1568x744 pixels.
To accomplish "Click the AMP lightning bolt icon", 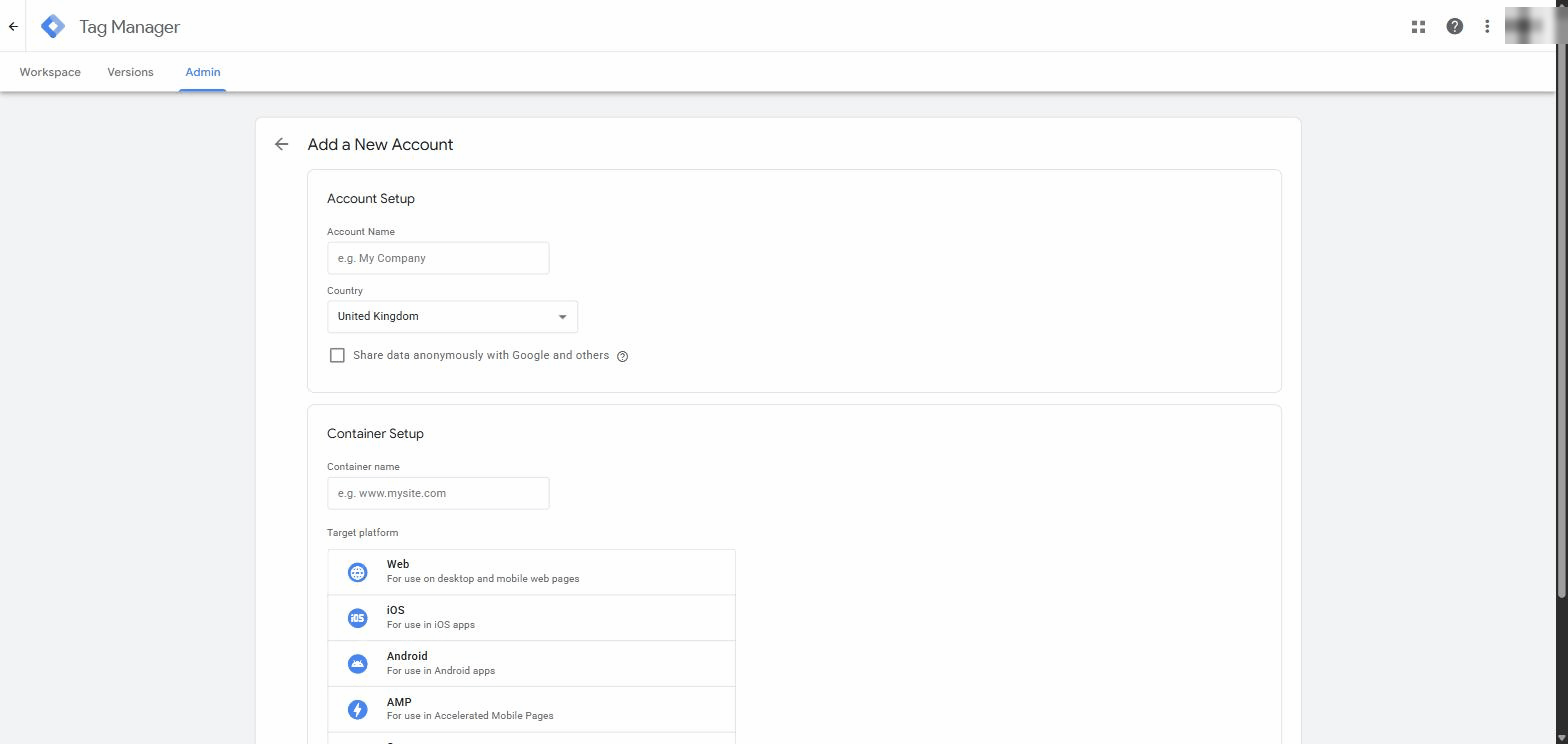I will [357, 710].
